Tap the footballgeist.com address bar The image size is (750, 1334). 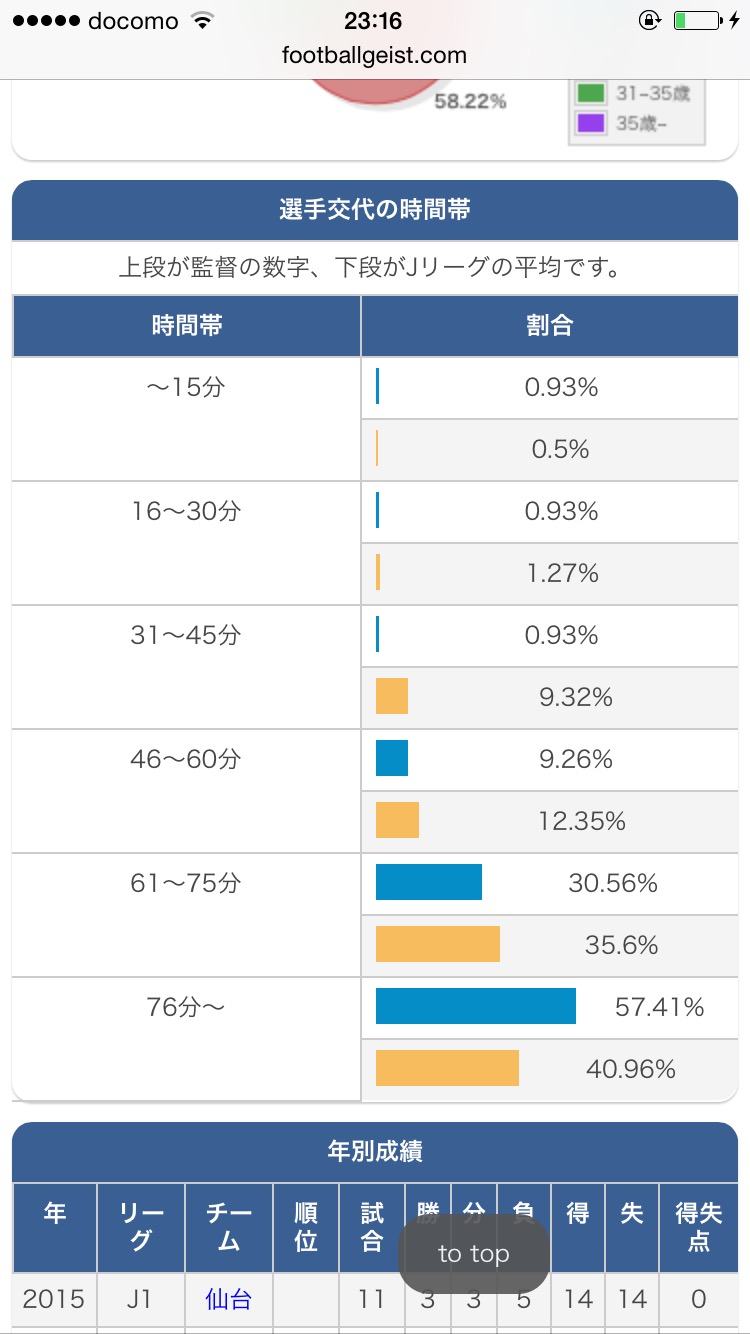[x=374, y=56]
